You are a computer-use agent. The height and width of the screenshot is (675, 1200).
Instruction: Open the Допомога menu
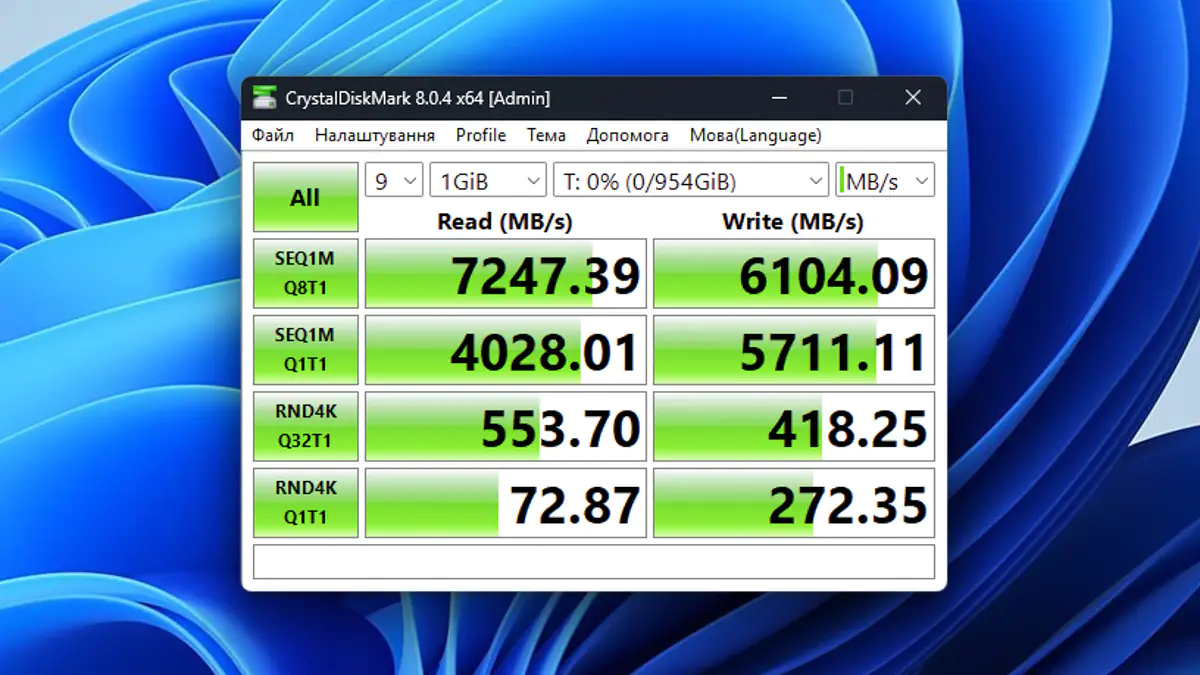627,134
